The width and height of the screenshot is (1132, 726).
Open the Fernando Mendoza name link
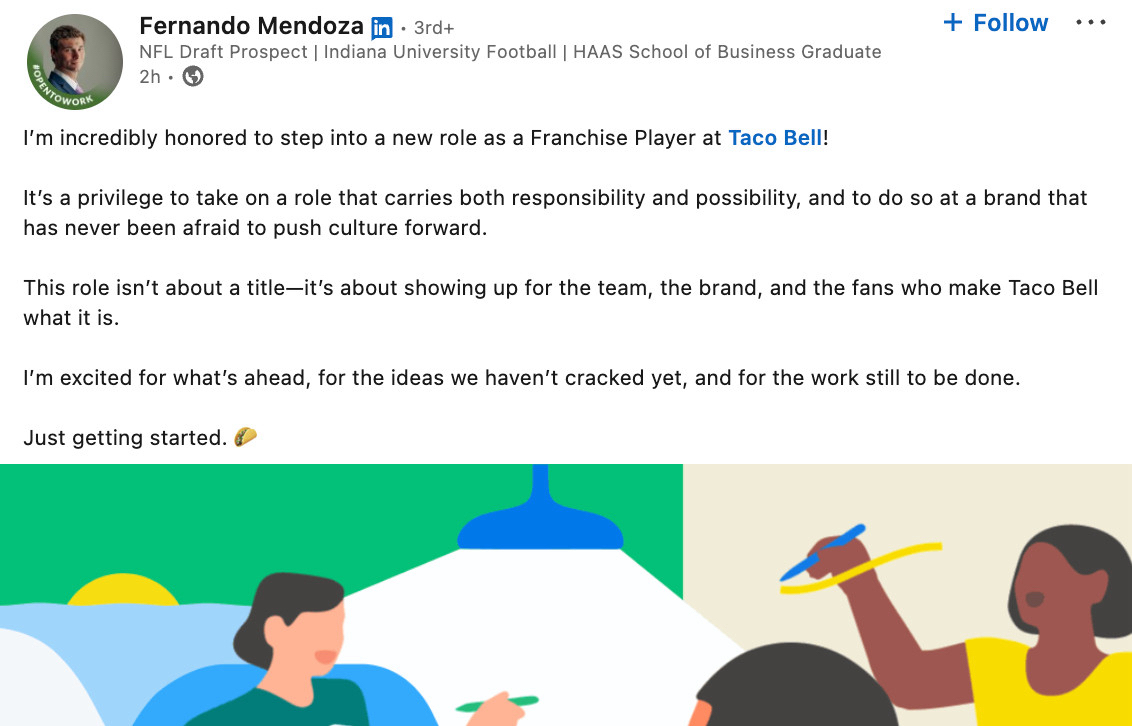[x=251, y=25]
